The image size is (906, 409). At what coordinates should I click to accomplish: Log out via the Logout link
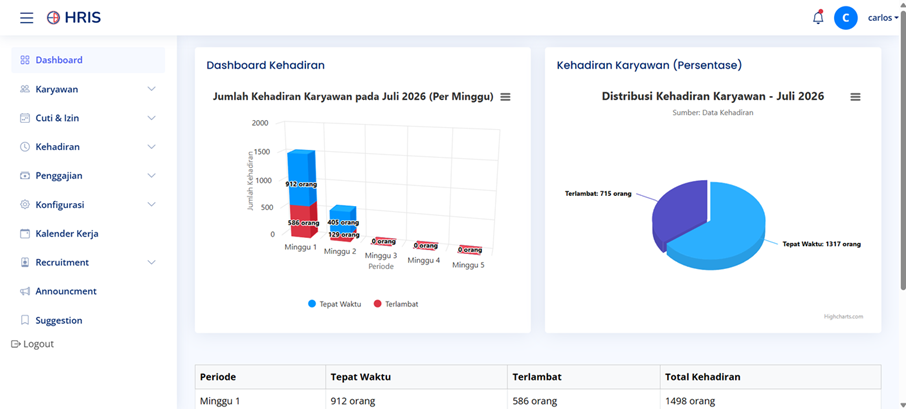(x=32, y=344)
